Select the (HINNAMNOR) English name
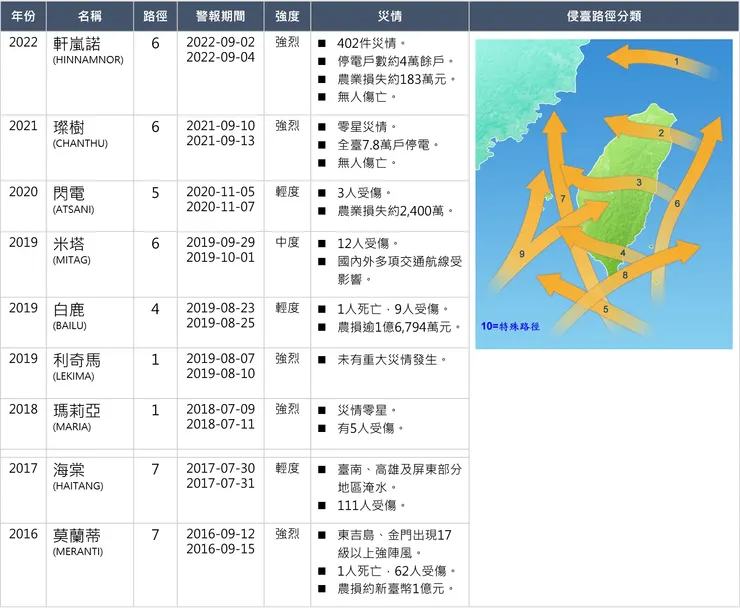The height and width of the screenshot is (608, 740). (88, 60)
